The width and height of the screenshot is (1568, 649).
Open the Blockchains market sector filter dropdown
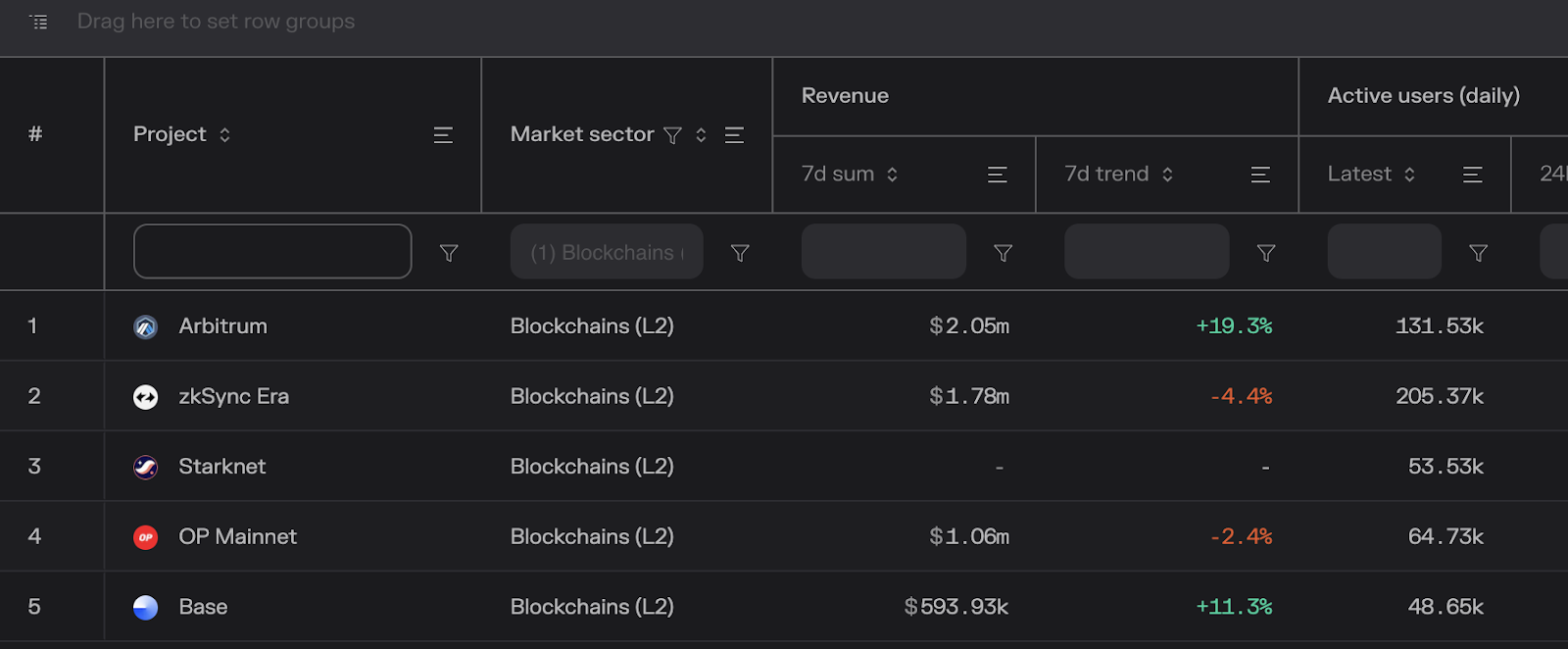(607, 252)
